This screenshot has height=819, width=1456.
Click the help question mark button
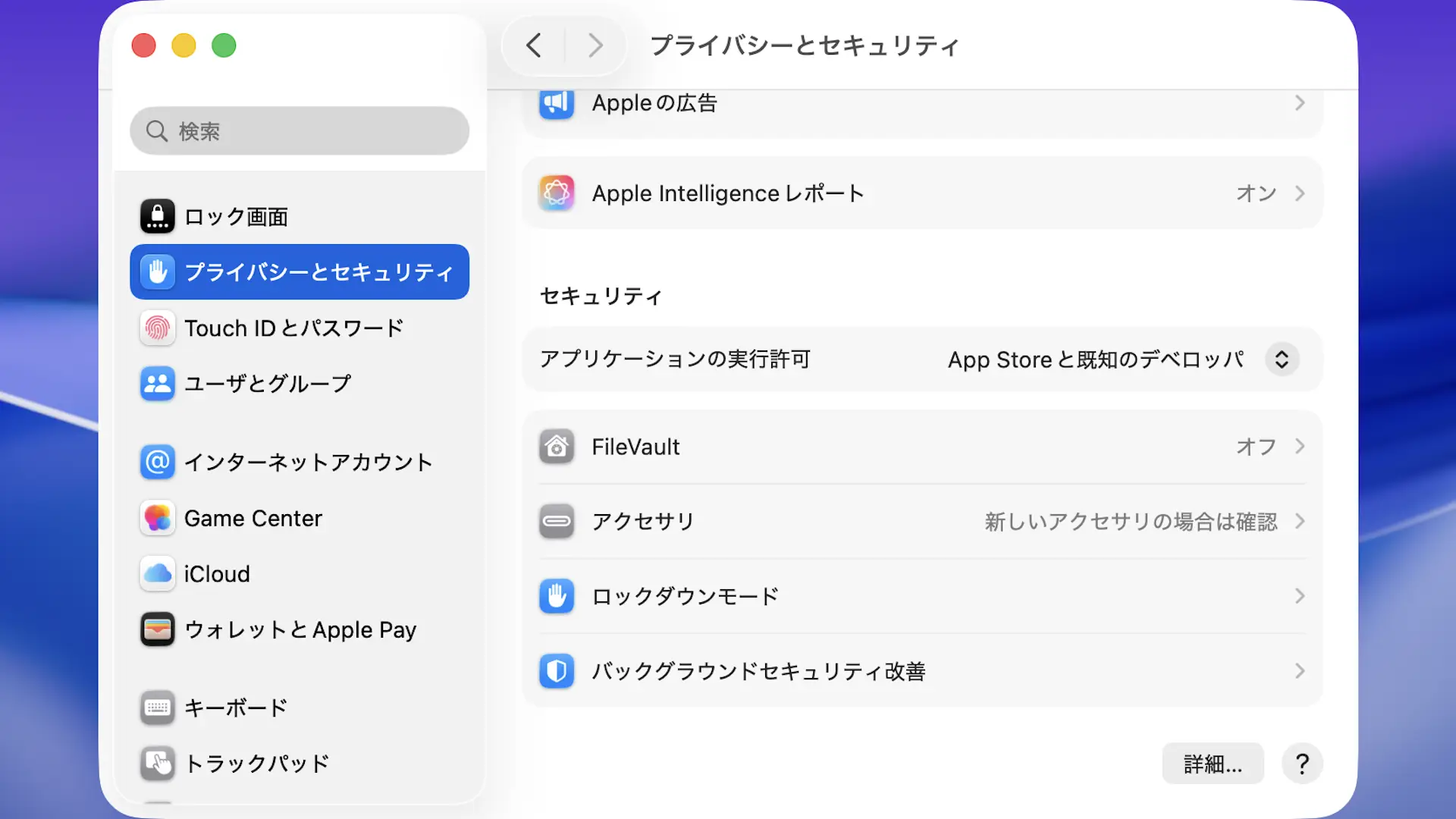pyautogui.click(x=1302, y=764)
